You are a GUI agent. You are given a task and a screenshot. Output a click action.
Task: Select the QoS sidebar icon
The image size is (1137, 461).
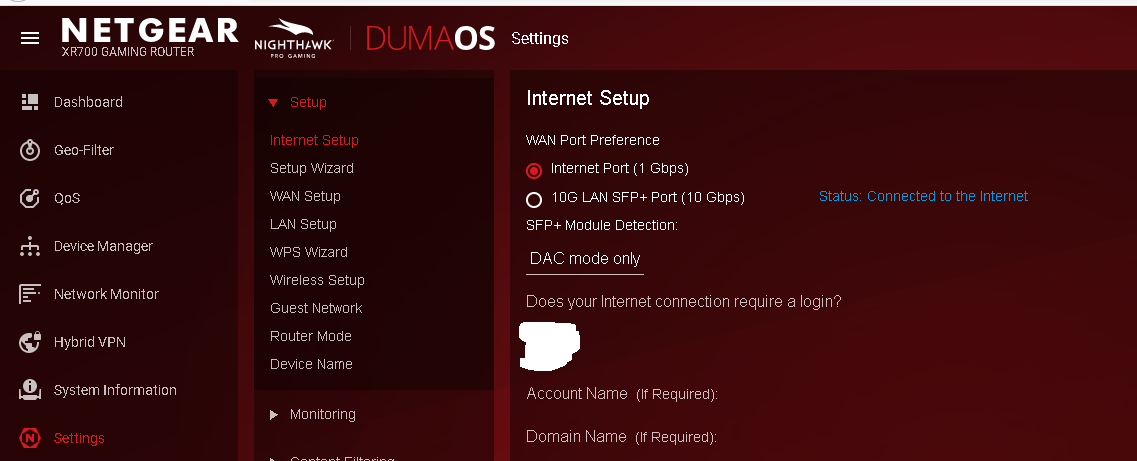point(30,198)
